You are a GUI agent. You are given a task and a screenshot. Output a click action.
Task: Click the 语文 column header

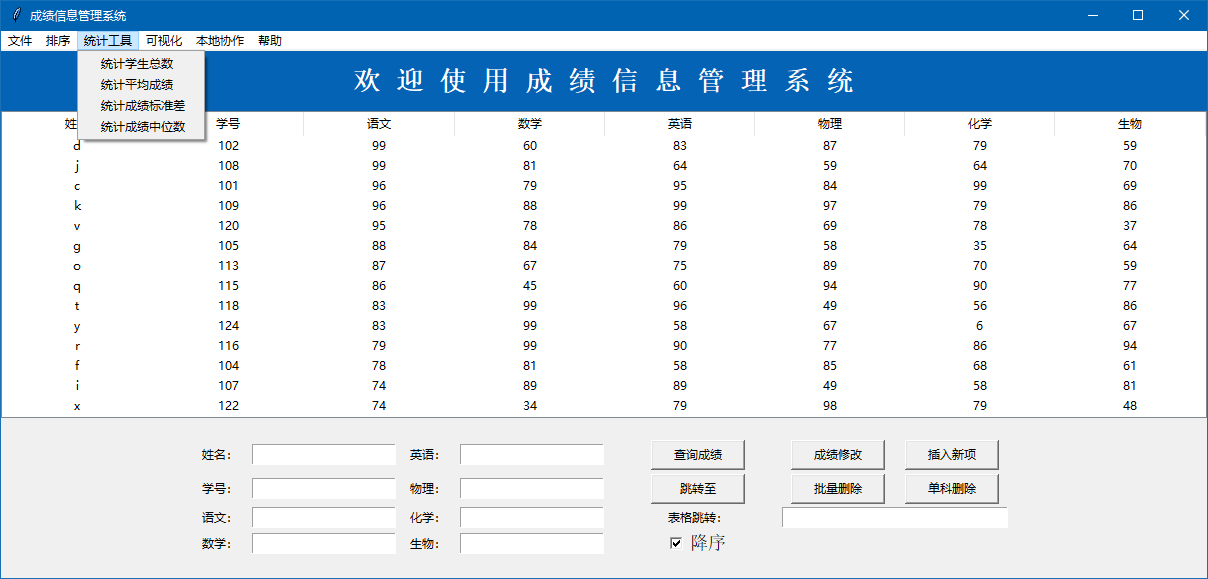coord(379,125)
